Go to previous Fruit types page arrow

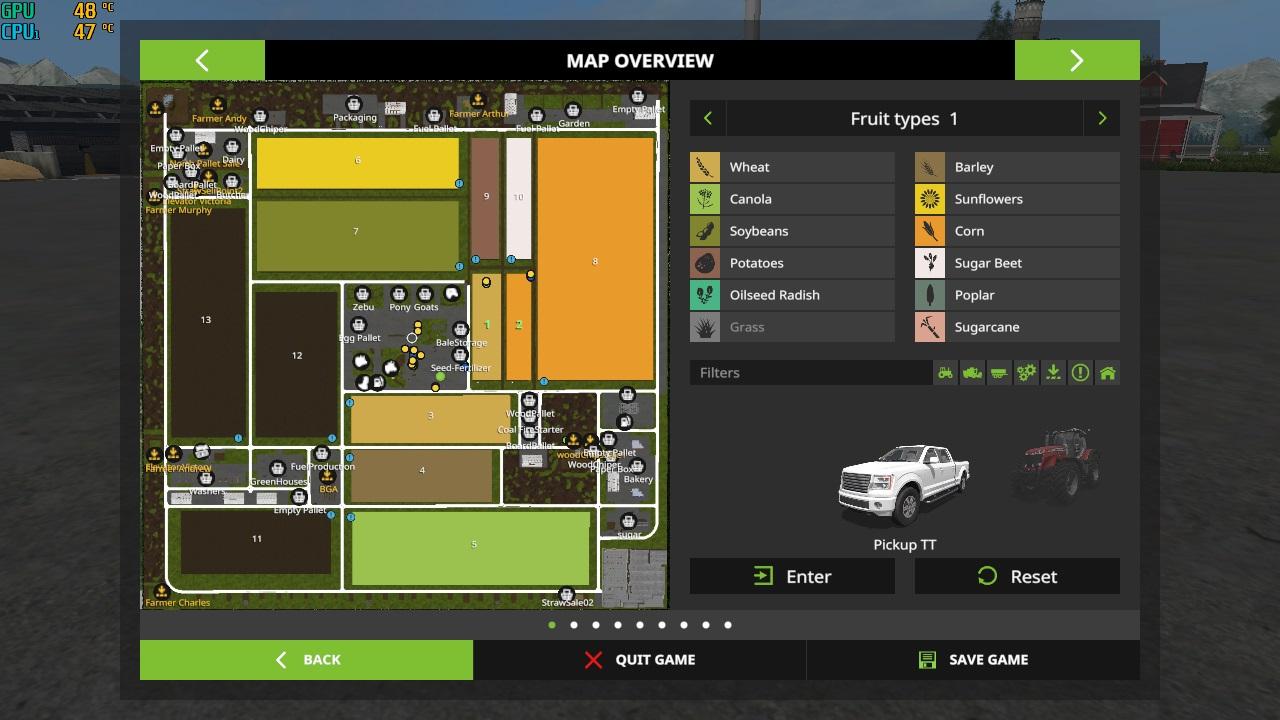(708, 119)
